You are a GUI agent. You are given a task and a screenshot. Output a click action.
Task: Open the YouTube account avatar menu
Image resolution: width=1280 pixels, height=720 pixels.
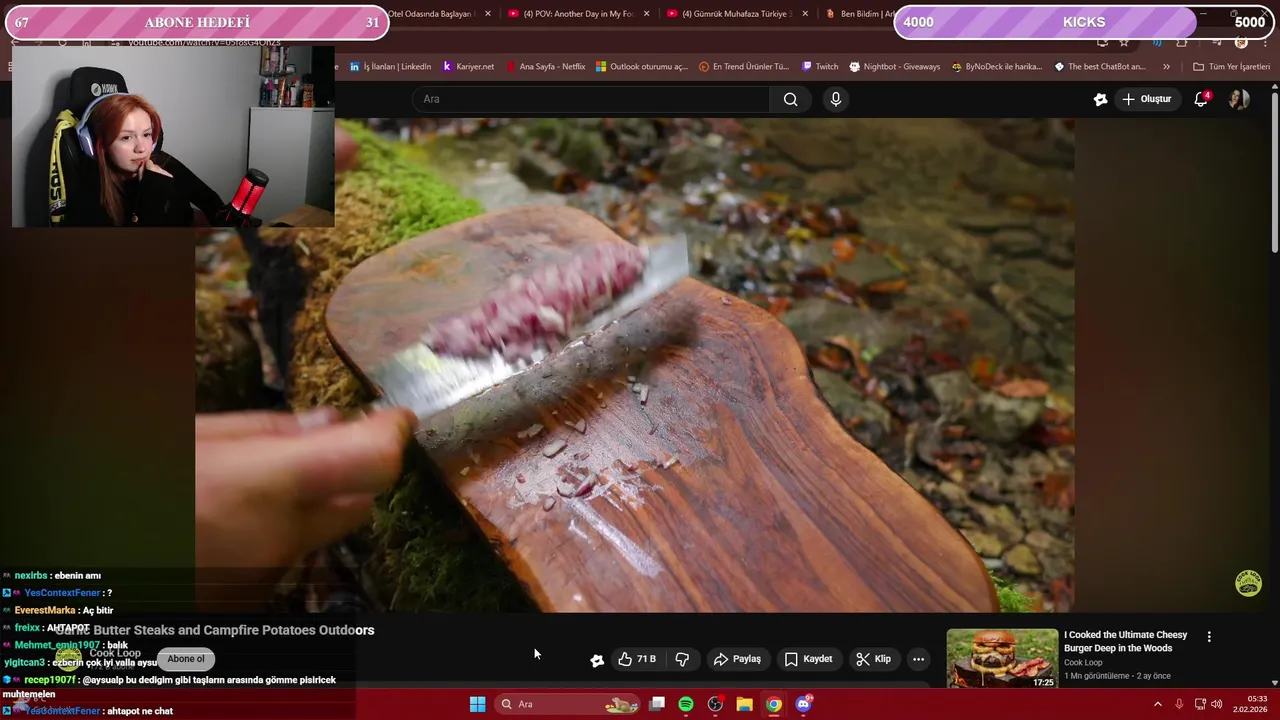point(1239,99)
